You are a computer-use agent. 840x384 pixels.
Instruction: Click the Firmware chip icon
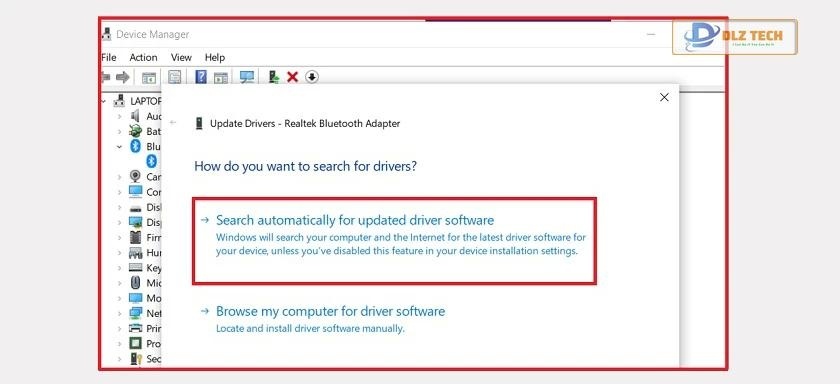[136, 237]
